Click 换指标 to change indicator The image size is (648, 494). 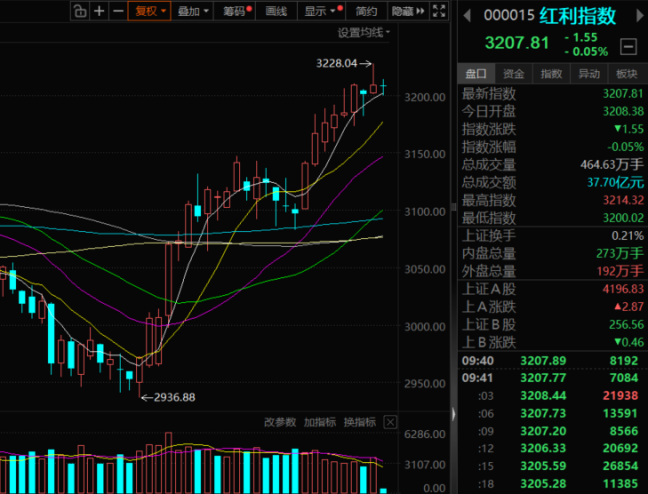coord(360,422)
